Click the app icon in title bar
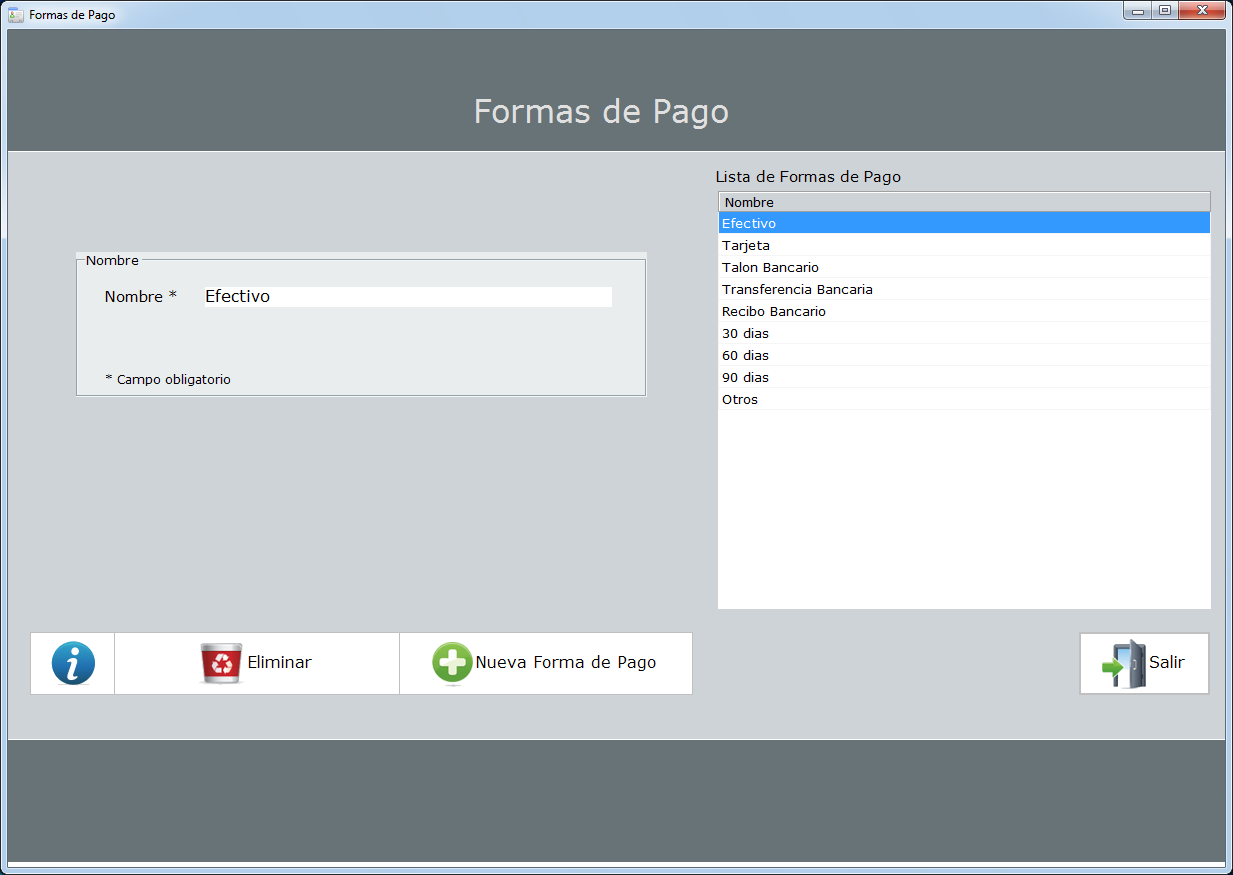 [x=16, y=15]
